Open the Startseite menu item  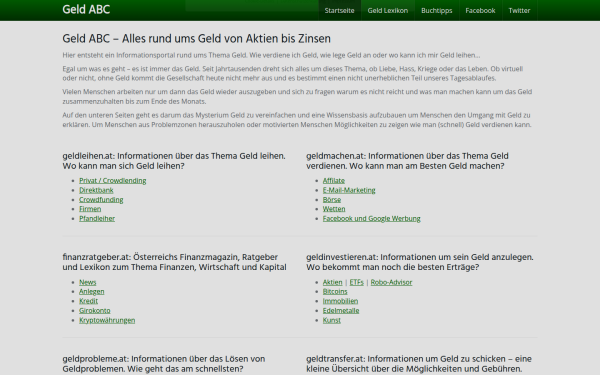point(339,10)
